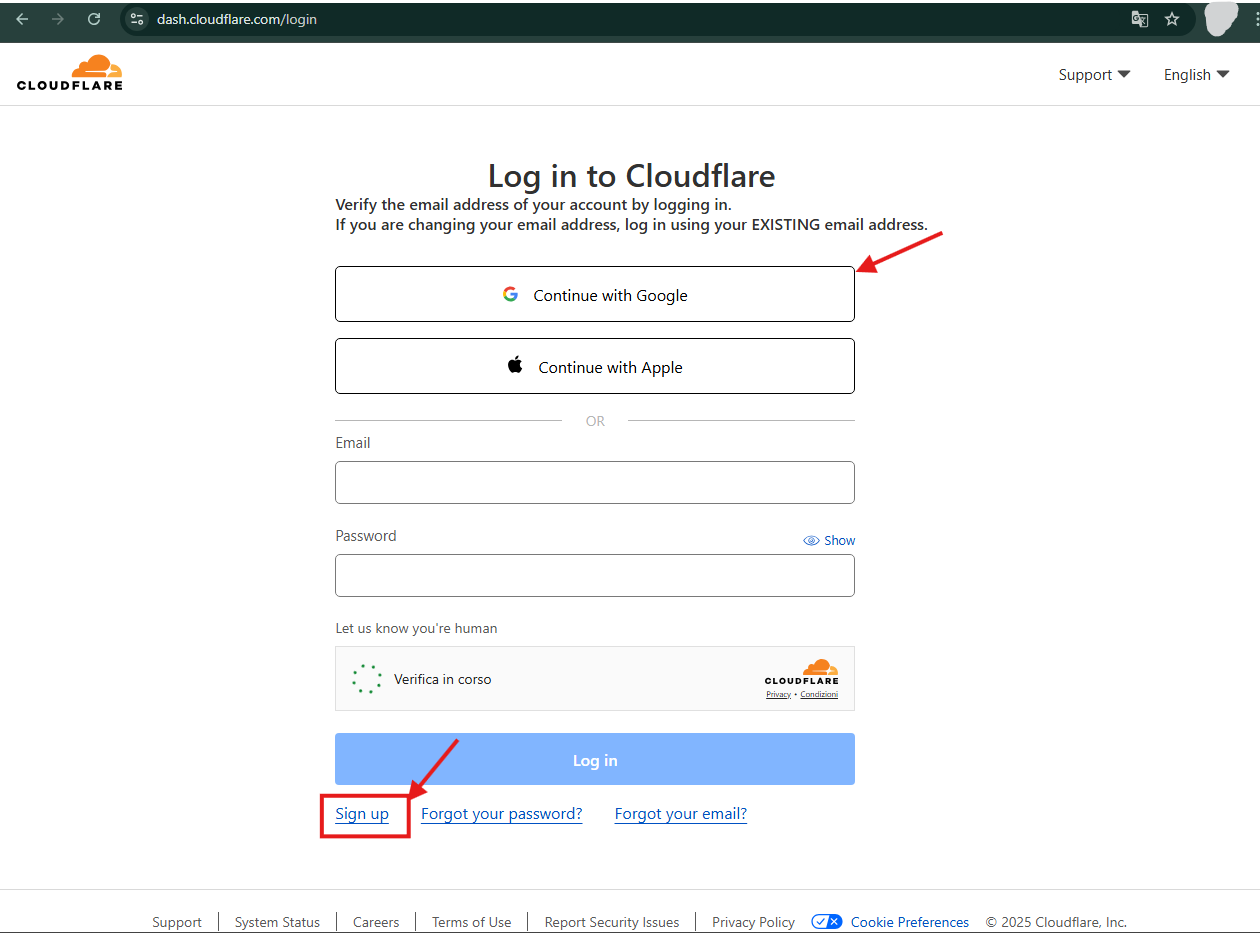
Task: Click the Privacy link in Turnstile widget
Action: pyautogui.click(x=778, y=694)
